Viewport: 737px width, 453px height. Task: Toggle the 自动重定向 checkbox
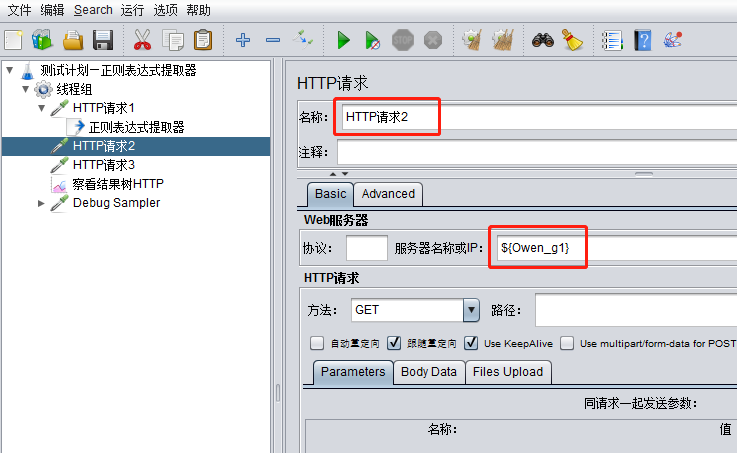317,344
